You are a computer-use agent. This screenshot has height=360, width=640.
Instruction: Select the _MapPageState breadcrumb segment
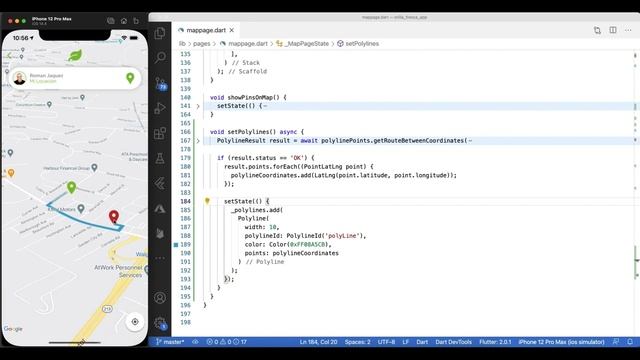307,44
